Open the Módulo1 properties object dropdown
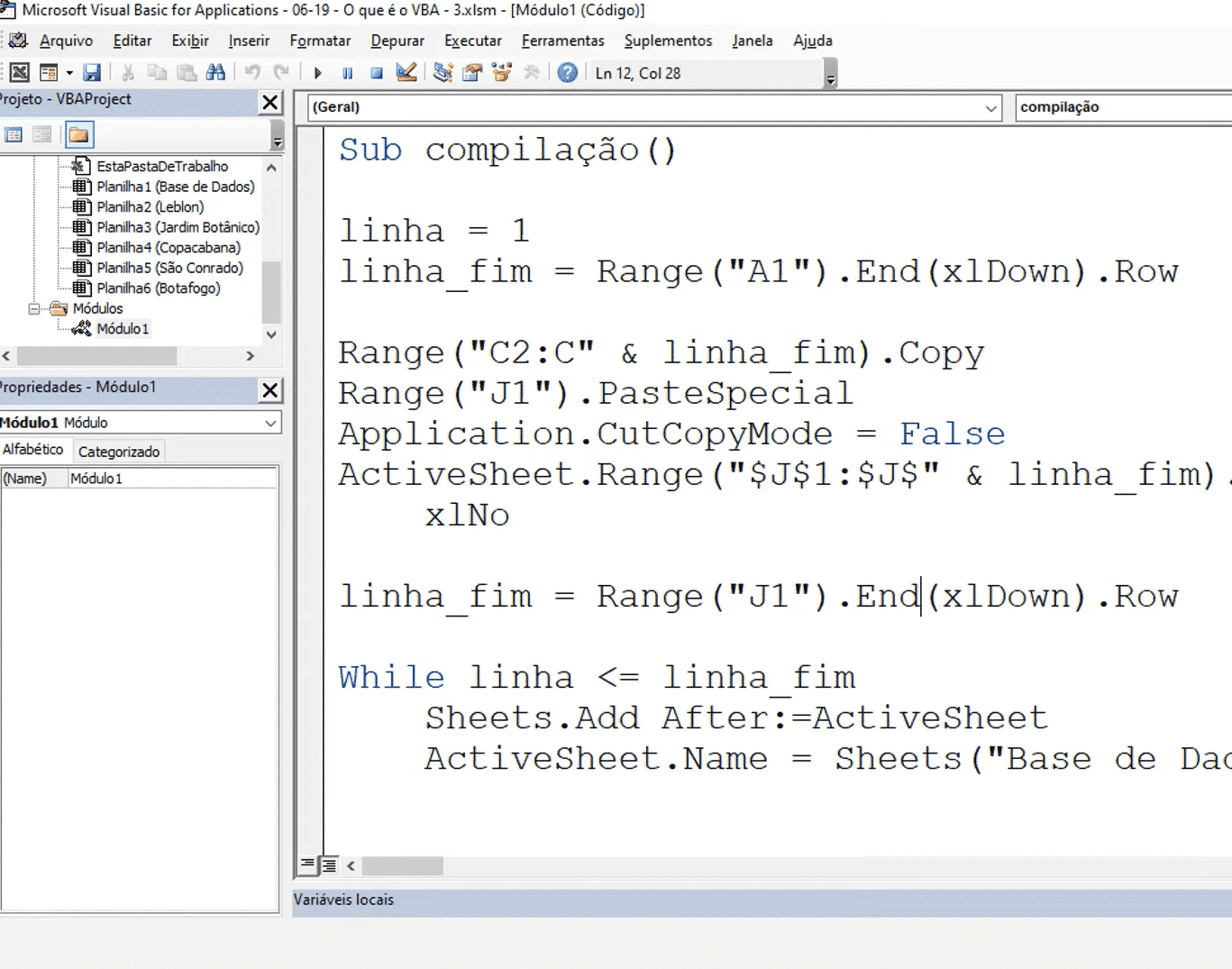This screenshot has height=969, width=1232. click(270, 423)
